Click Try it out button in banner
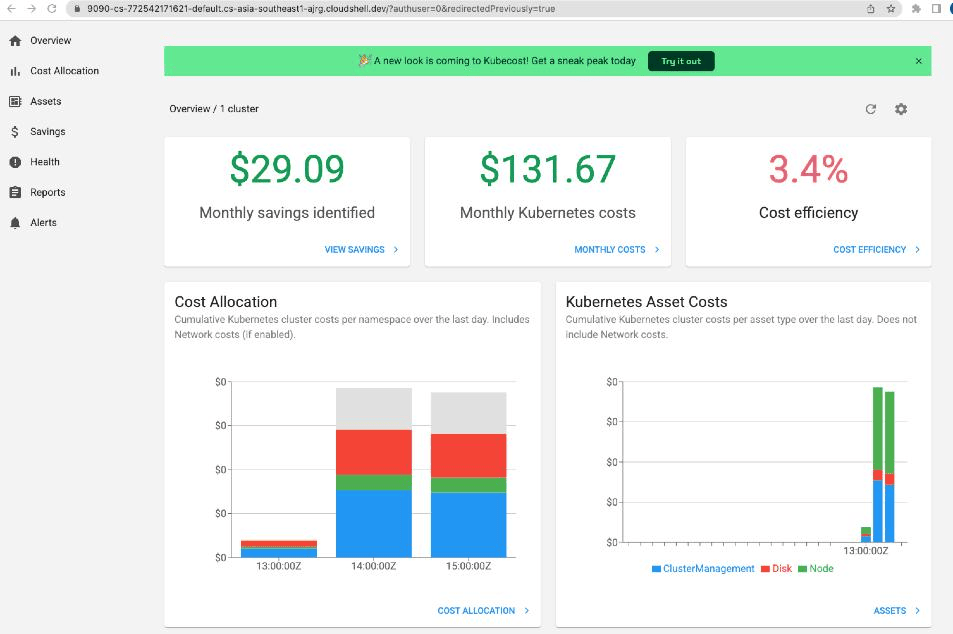Viewport: 953px width, 634px height. pos(681,61)
